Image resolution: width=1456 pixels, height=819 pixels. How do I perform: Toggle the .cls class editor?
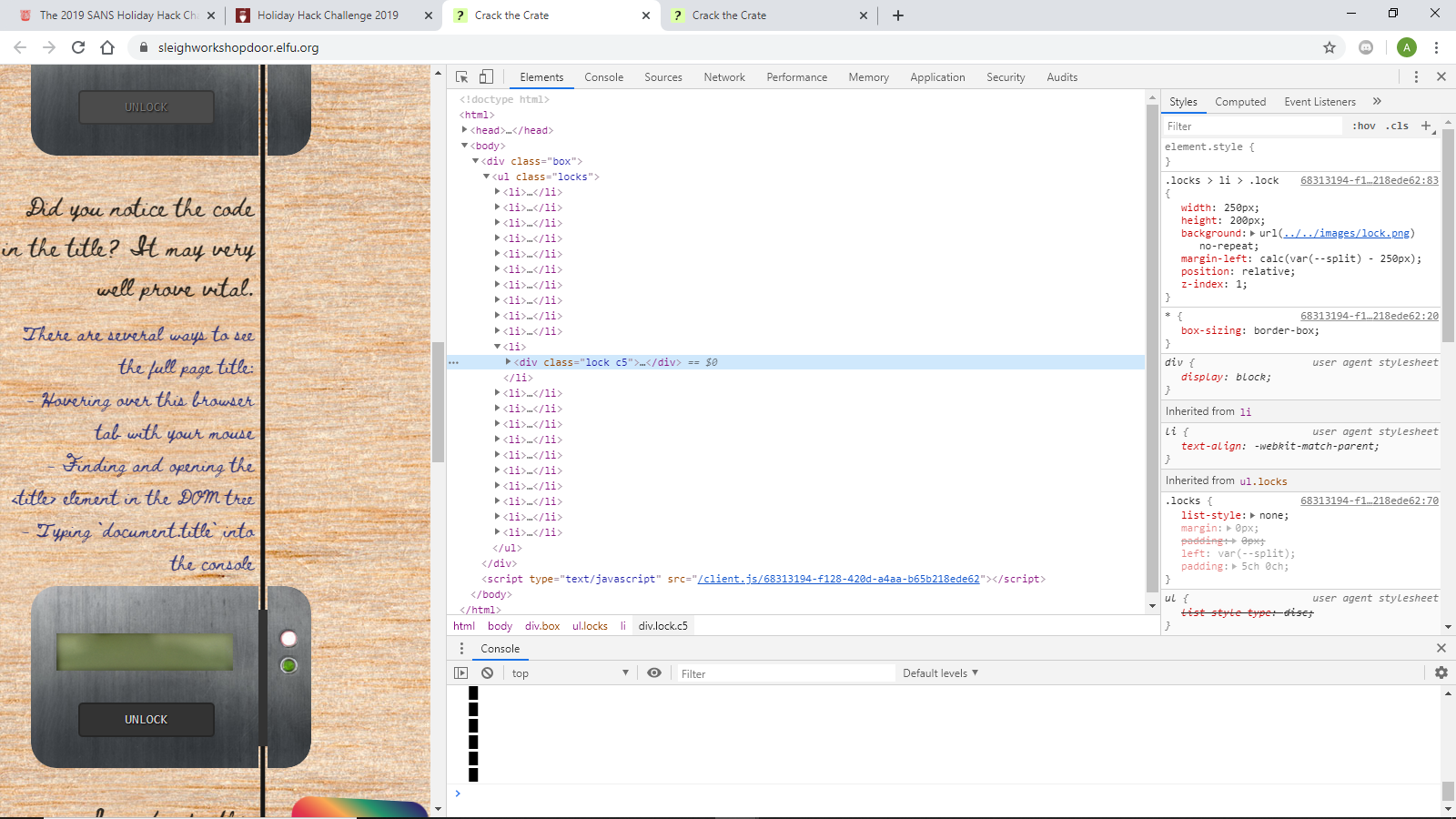(x=1397, y=126)
